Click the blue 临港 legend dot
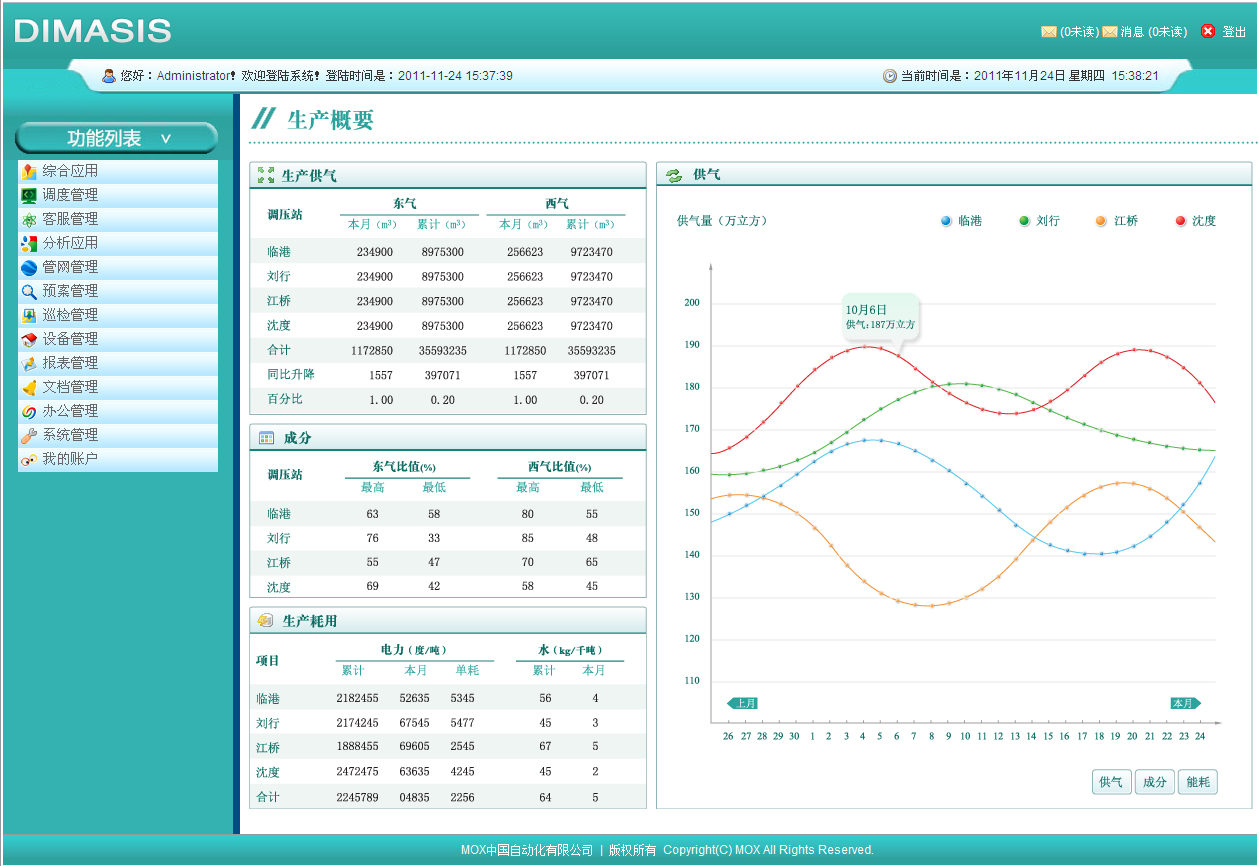 click(946, 221)
